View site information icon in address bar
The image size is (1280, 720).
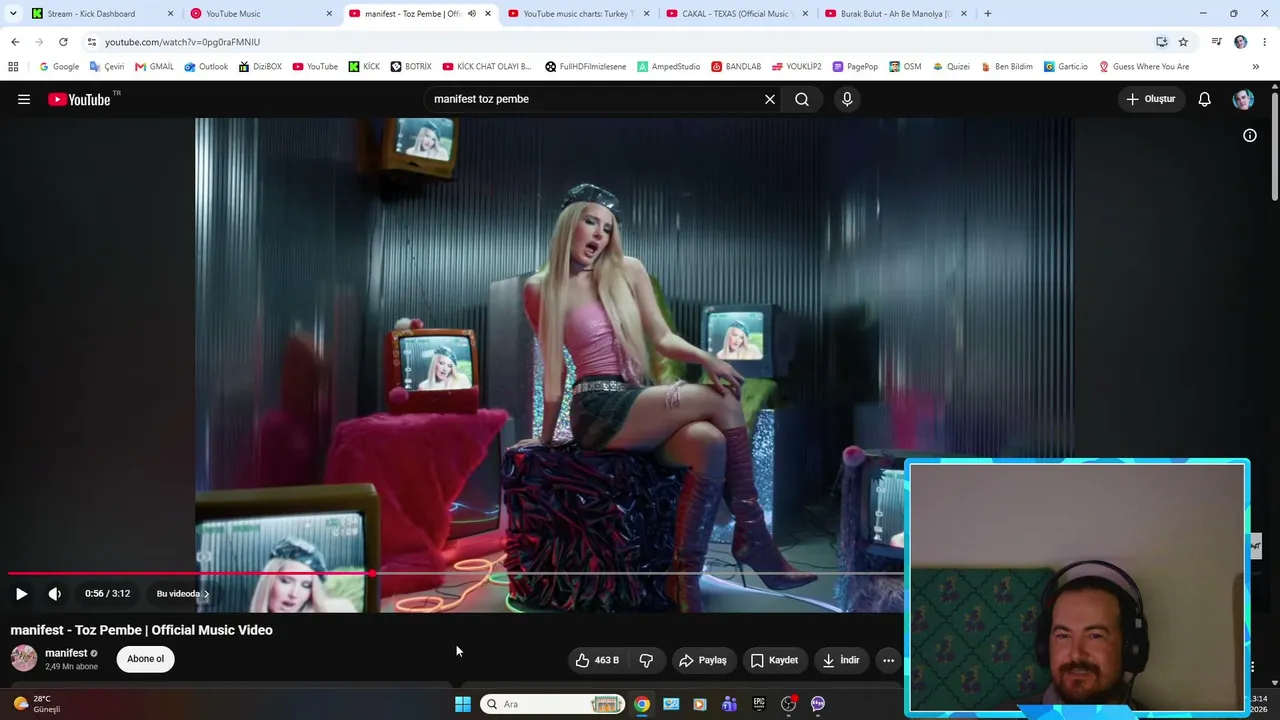click(x=92, y=42)
